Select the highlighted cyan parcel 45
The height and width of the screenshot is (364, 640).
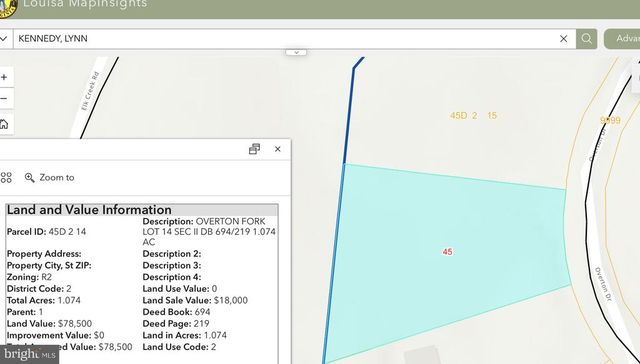point(447,252)
